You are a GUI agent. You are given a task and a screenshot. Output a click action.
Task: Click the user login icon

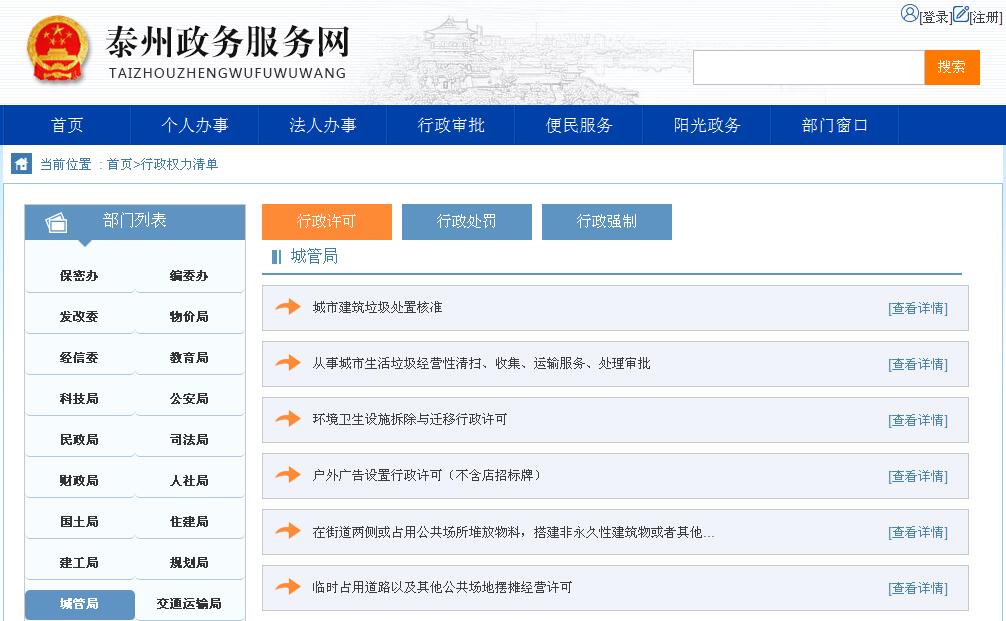tap(909, 14)
